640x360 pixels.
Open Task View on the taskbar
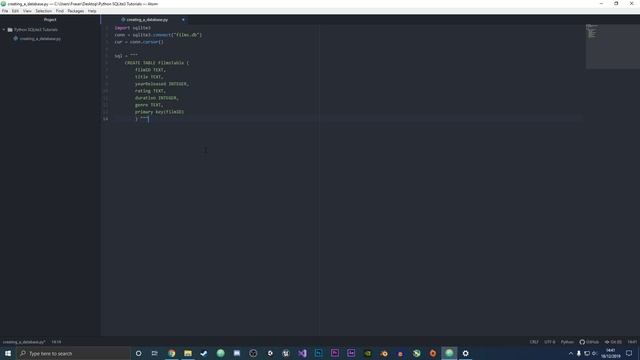(x=155, y=353)
